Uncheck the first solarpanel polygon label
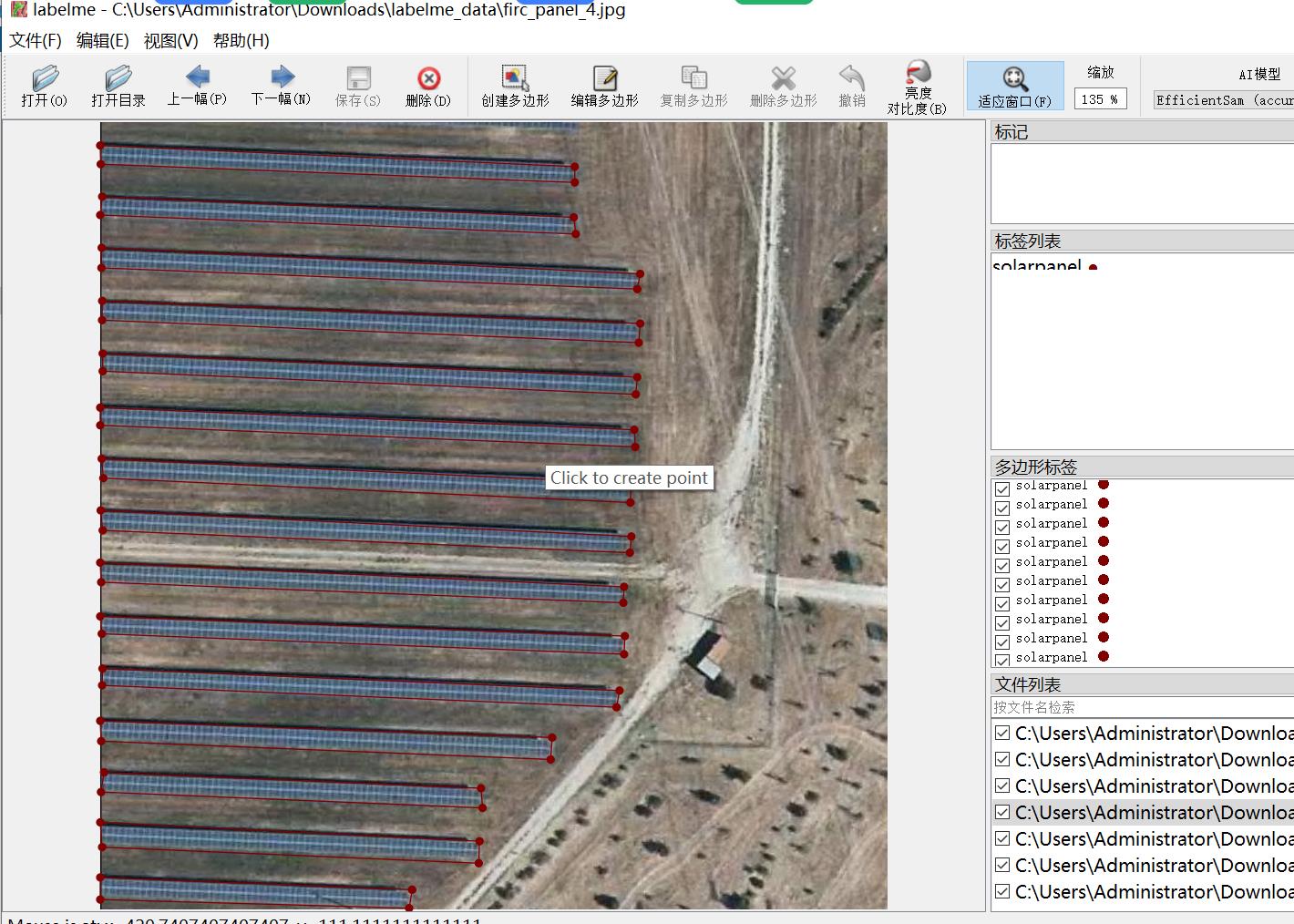This screenshot has height=924, width=1294. click(1002, 488)
